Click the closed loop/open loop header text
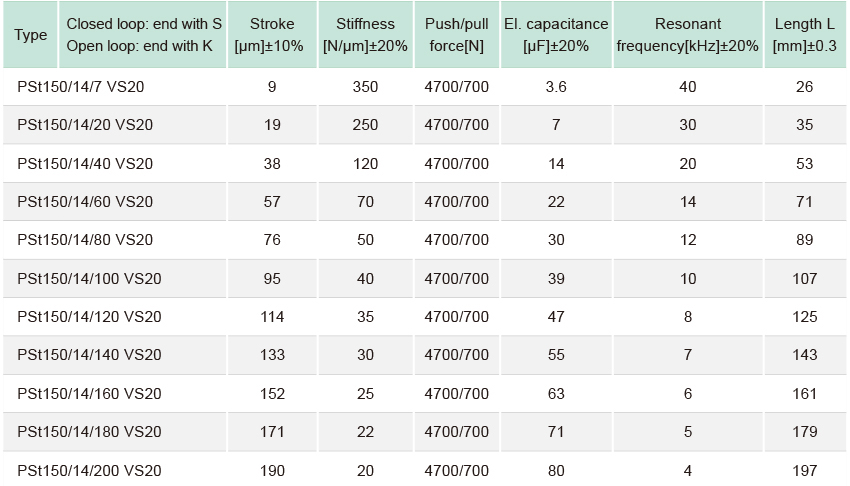 (144, 35)
